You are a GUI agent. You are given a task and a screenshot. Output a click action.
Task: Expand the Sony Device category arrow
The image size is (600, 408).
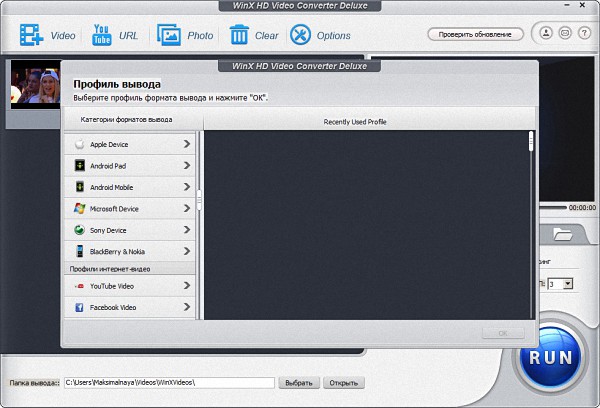(x=187, y=229)
